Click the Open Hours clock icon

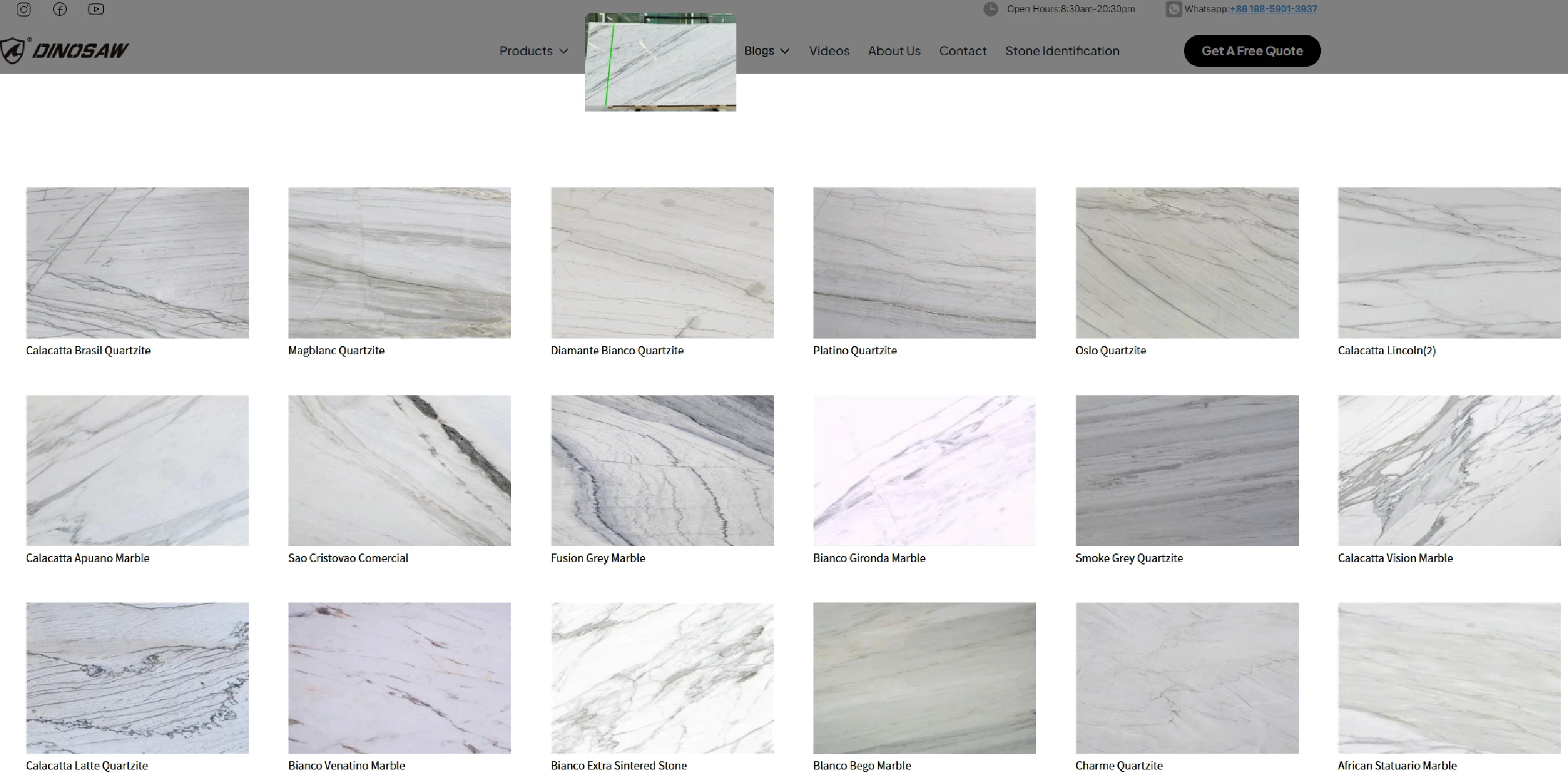click(990, 9)
